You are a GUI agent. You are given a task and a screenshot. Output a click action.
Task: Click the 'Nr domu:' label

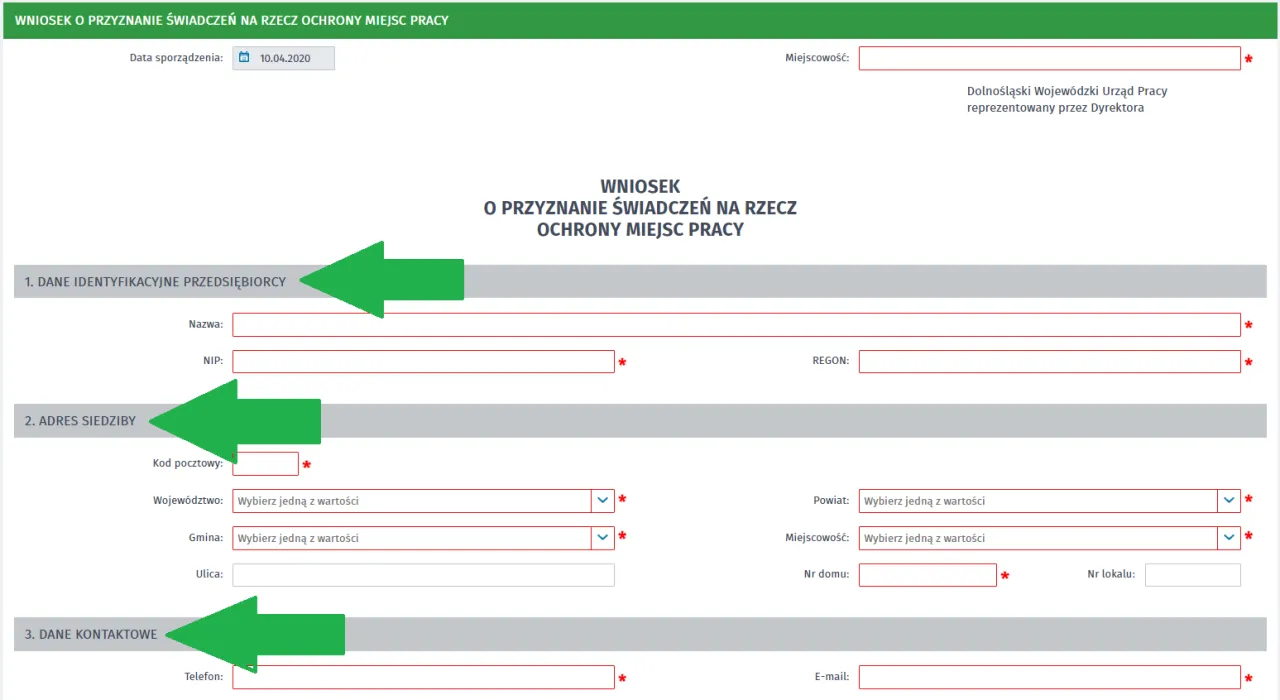pyautogui.click(x=826, y=574)
